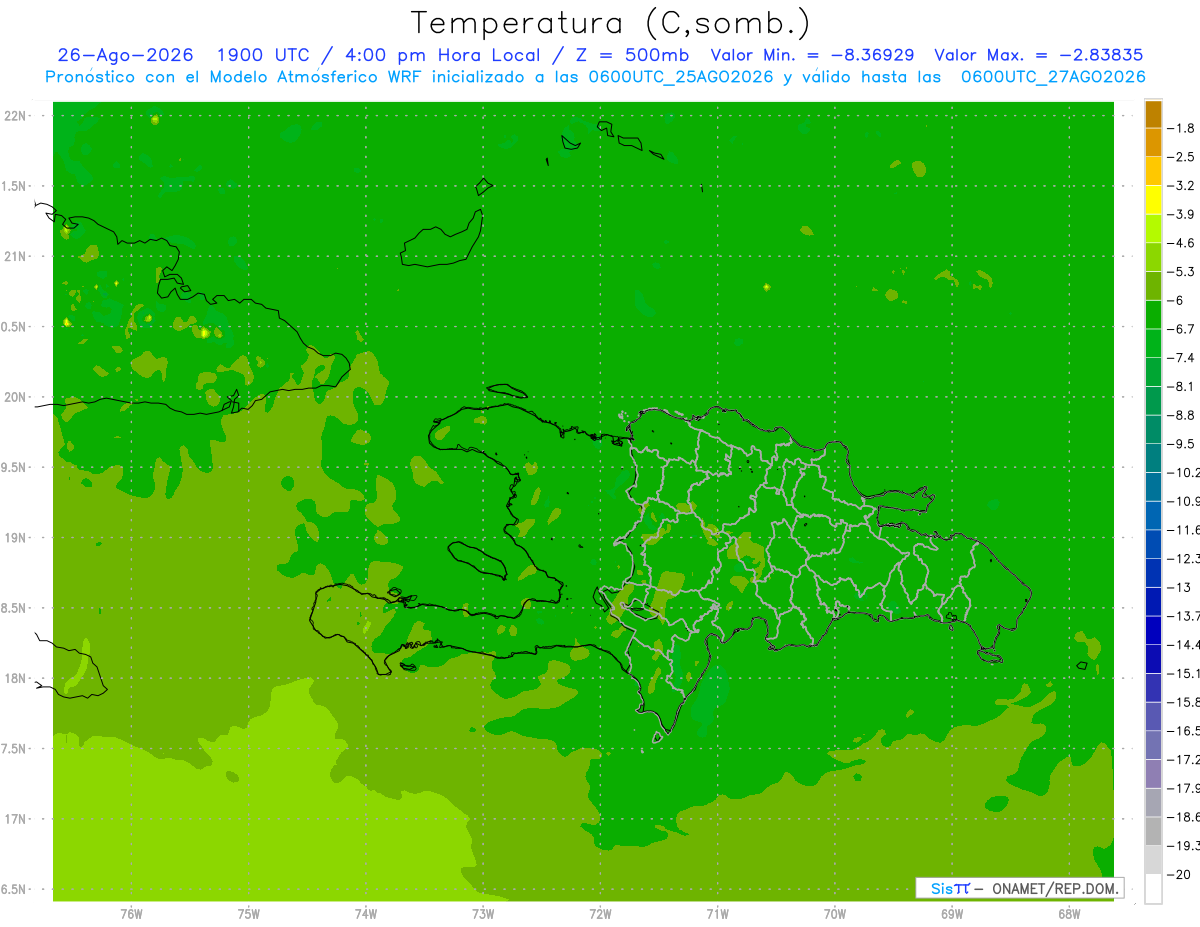Viewport: 1200px width, 927px height.
Task: Click the purple swatch between -17.2 and -17.9
Action: (1153, 773)
